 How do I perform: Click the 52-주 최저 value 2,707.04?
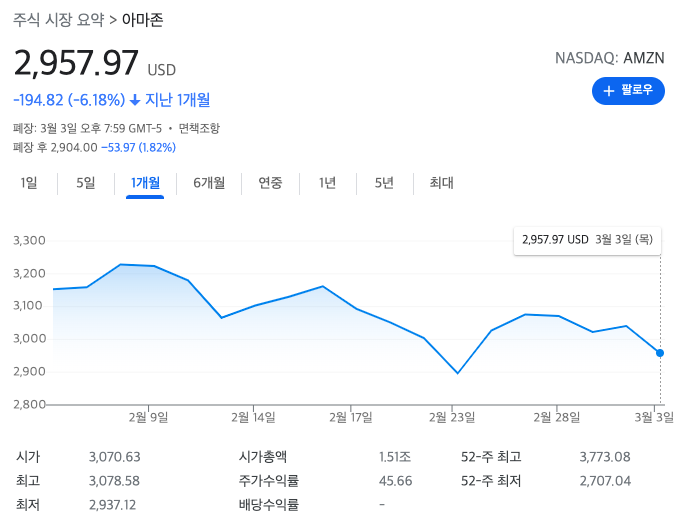(x=605, y=481)
